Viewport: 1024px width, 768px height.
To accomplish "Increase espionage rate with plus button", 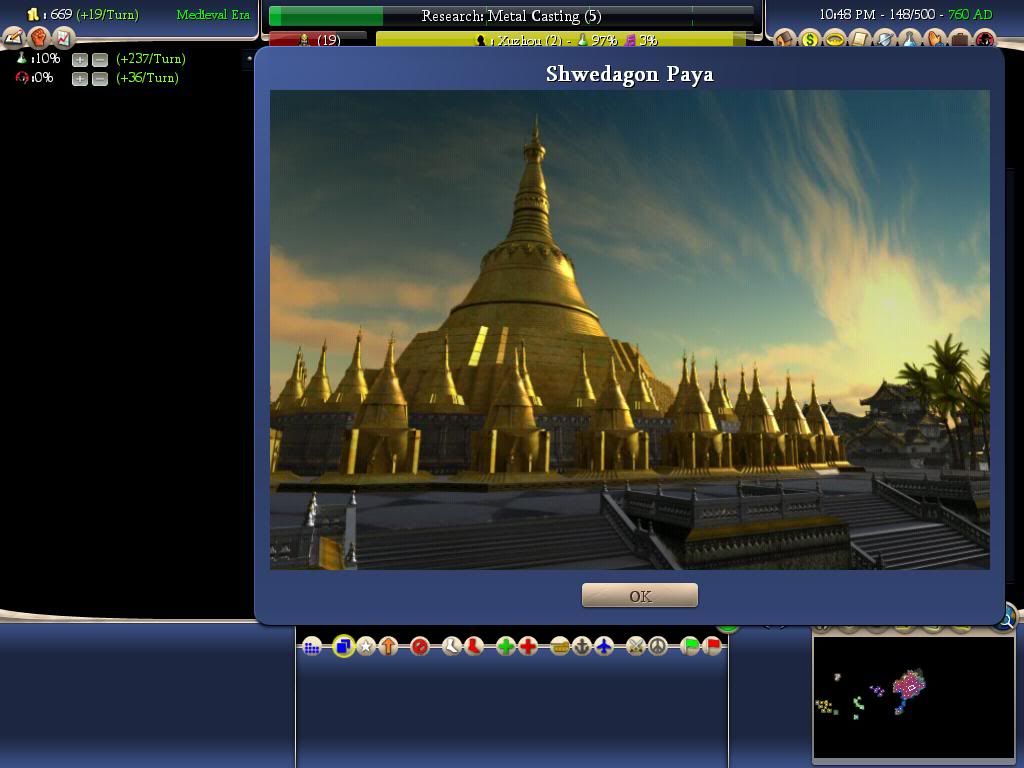I will click(80, 79).
